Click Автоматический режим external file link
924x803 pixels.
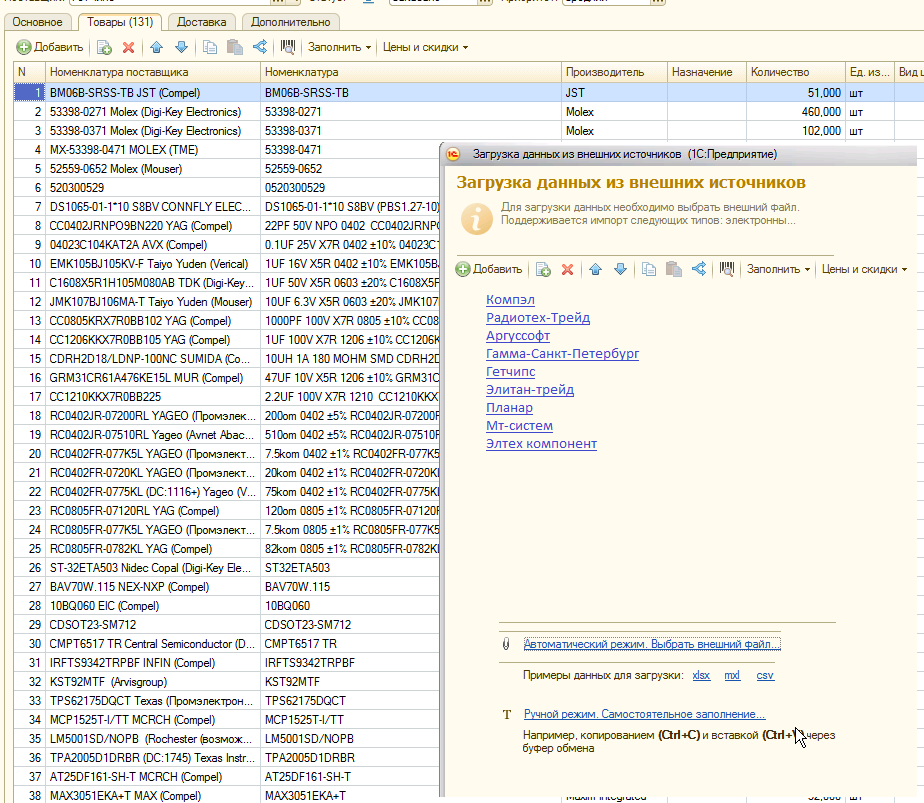651,644
